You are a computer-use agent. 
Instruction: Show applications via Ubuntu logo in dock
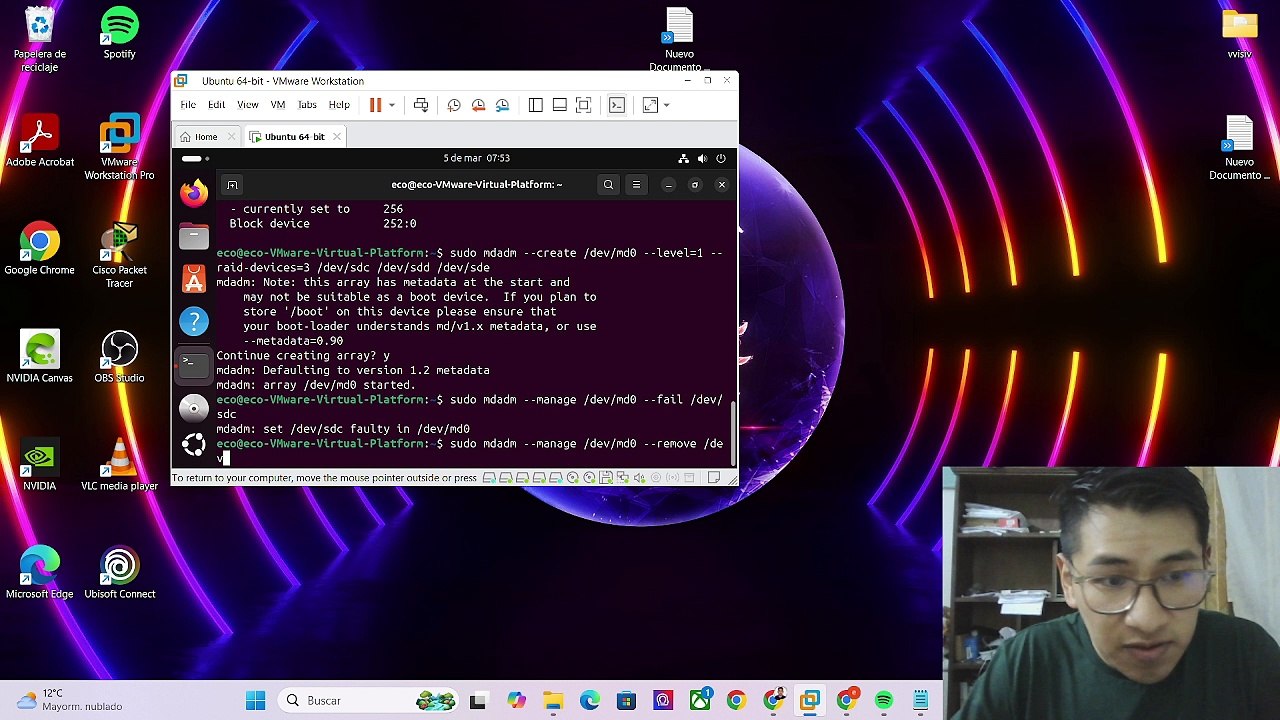[194, 445]
